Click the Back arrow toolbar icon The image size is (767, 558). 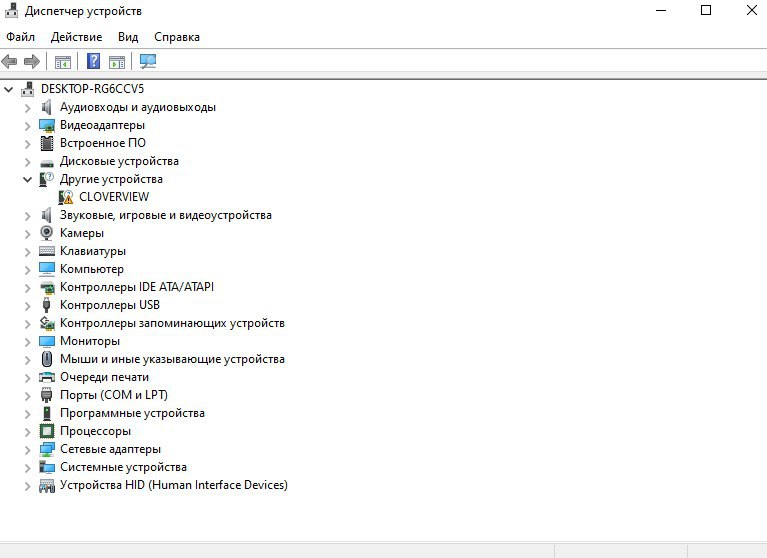pos(9,62)
